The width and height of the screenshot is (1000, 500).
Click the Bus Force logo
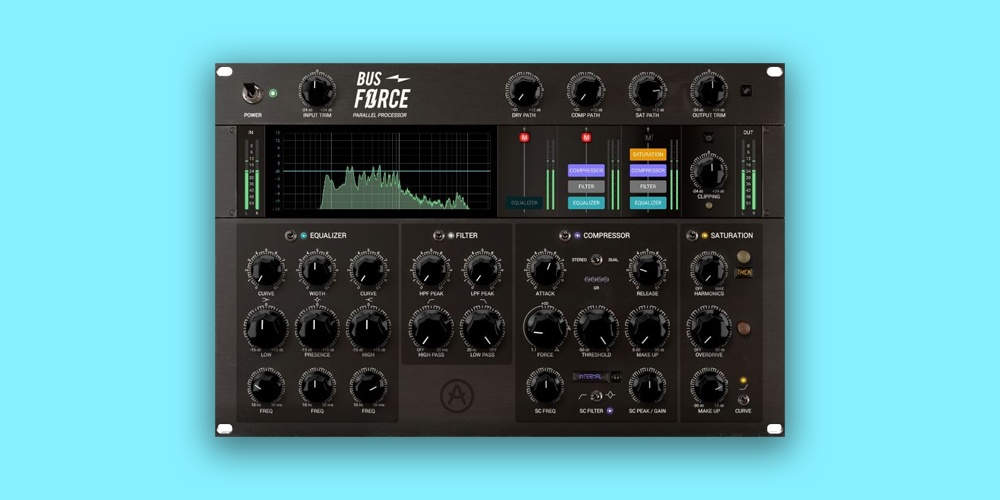point(382,92)
